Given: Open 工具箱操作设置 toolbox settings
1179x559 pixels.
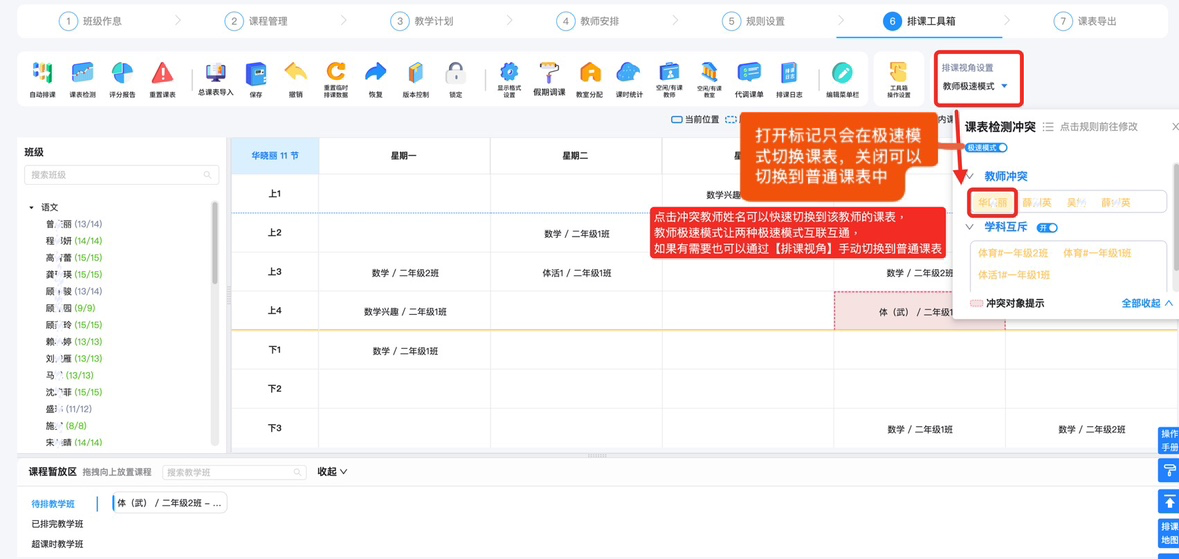Looking at the screenshot, I should pyautogui.click(x=899, y=79).
